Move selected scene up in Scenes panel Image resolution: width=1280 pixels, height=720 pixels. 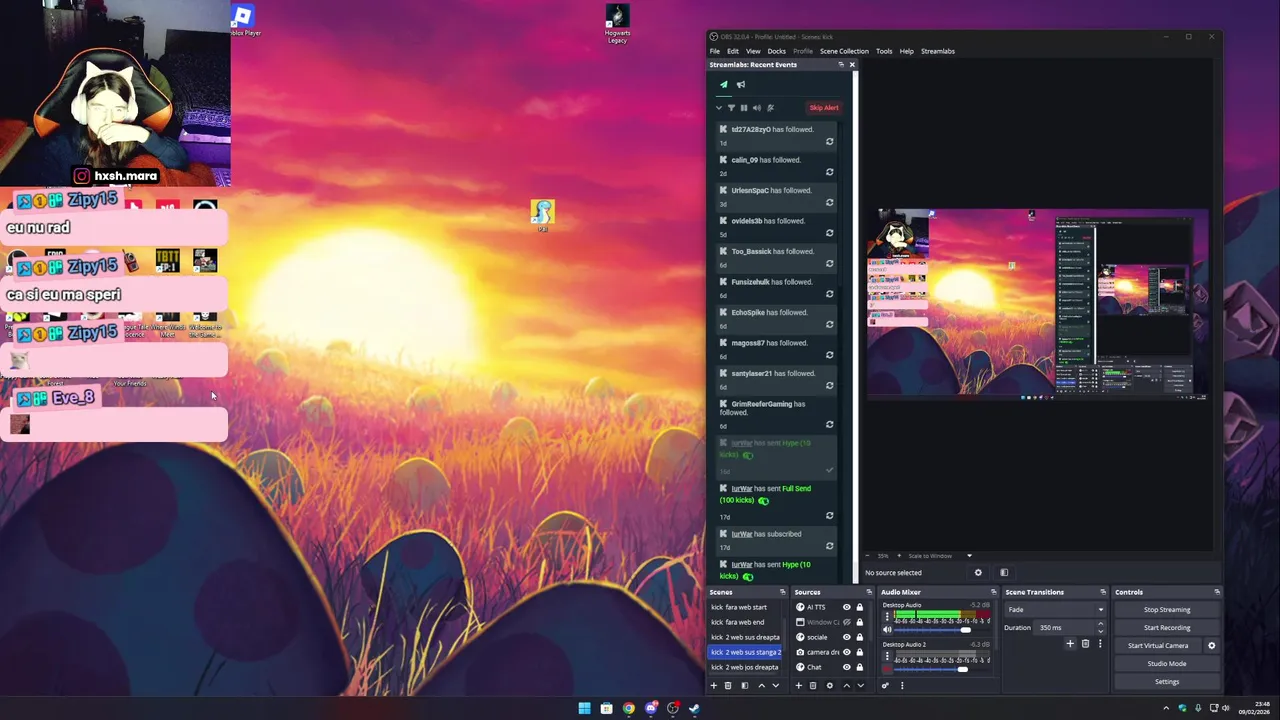761,686
